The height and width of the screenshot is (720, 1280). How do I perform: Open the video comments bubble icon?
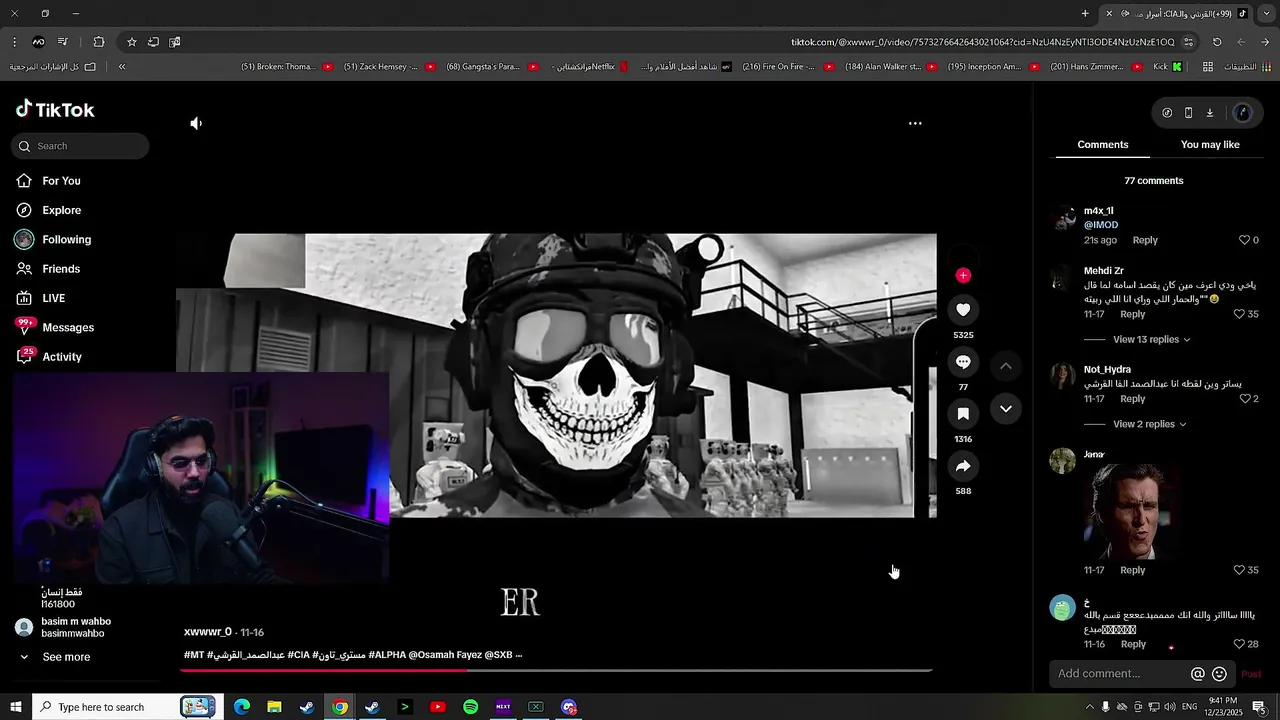point(963,362)
